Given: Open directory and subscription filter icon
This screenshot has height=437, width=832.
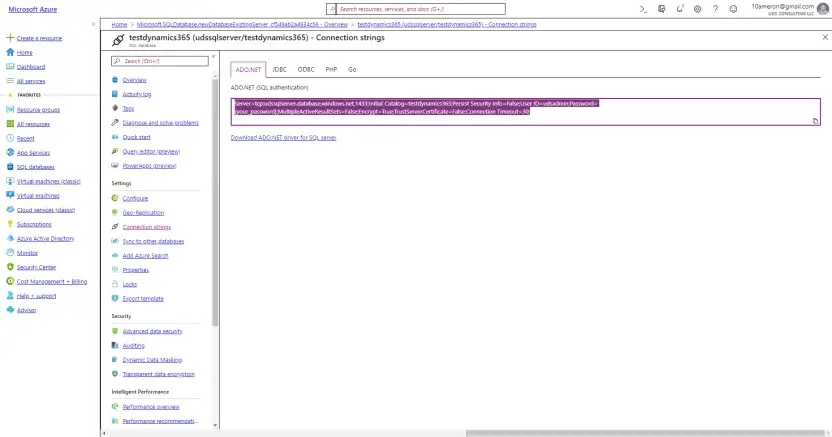Looking at the screenshot, I should tap(661, 9).
